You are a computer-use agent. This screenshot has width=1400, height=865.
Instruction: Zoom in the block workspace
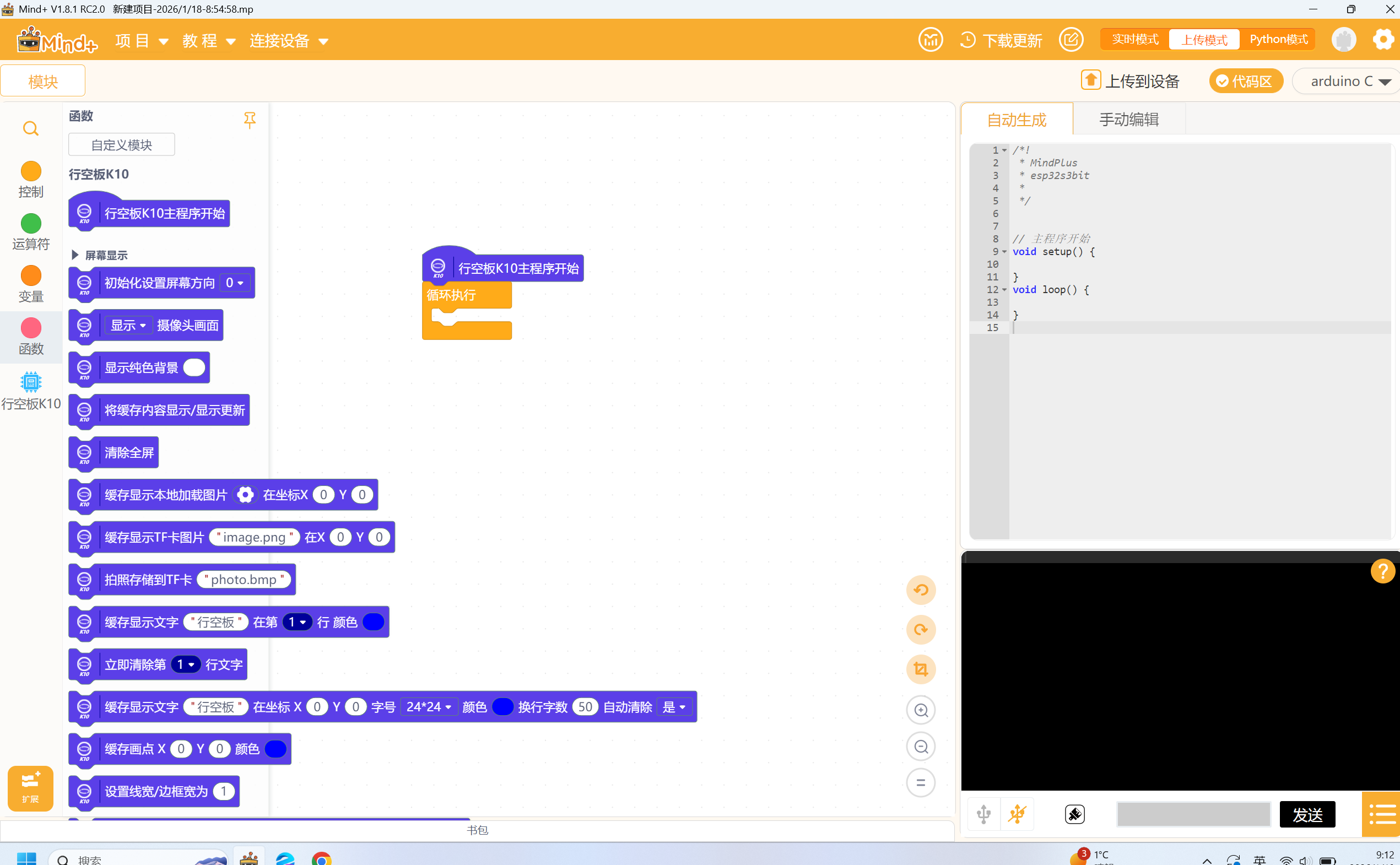(921, 710)
